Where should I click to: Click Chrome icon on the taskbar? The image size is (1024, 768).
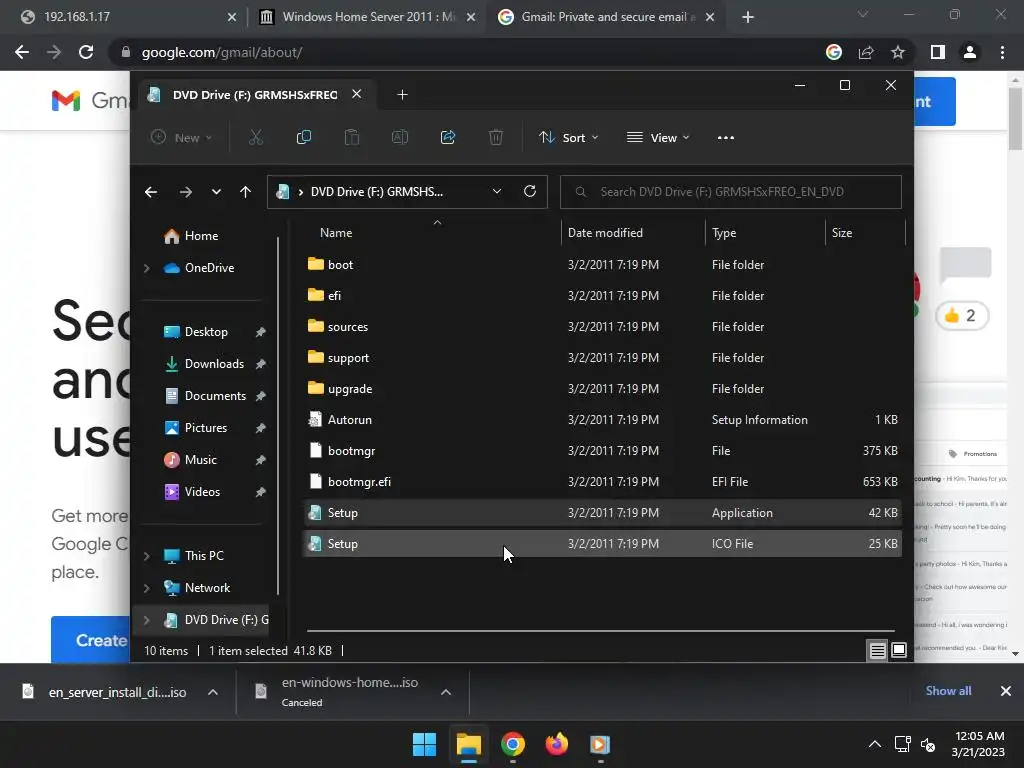(x=513, y=744)
